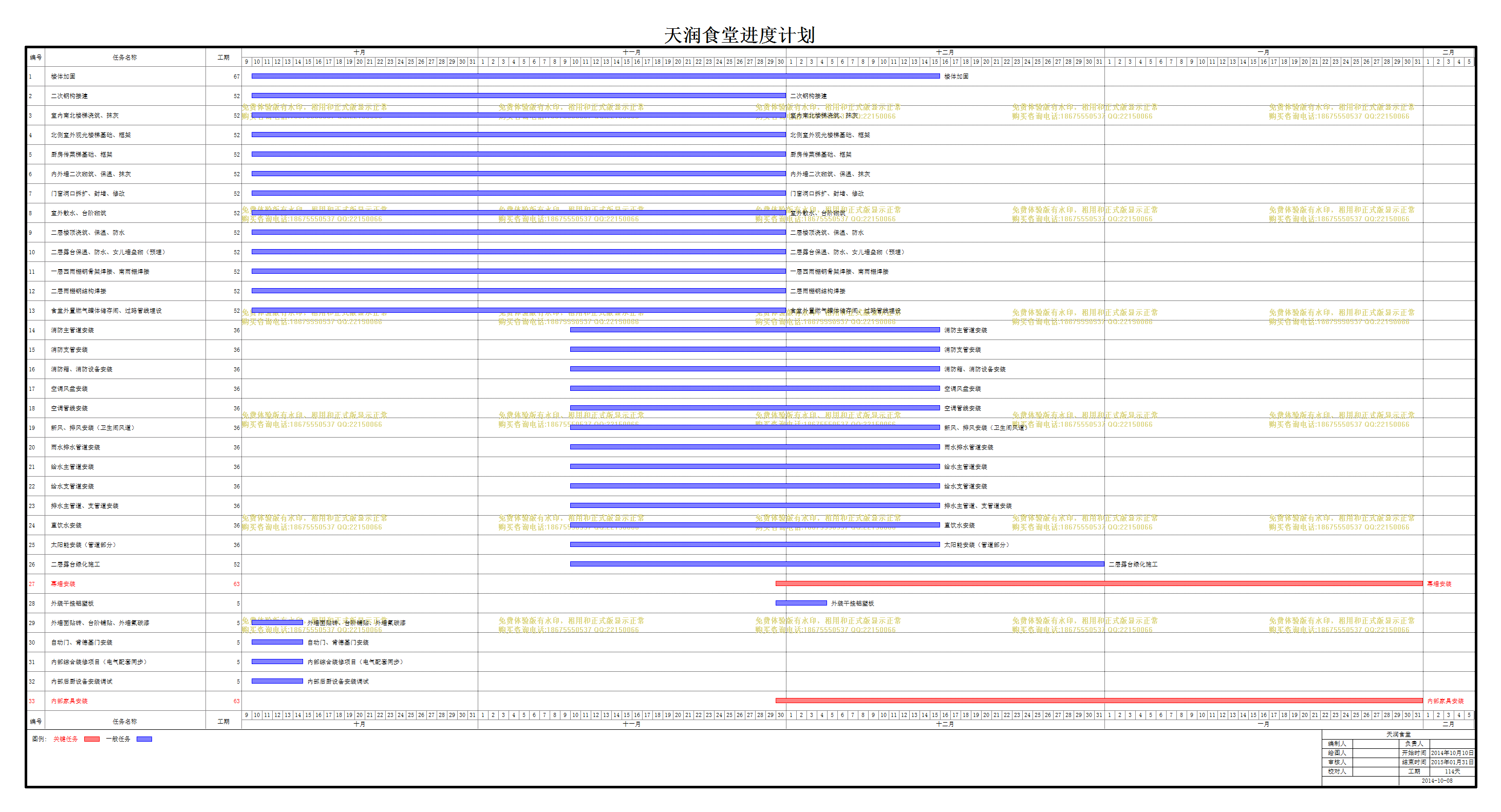Click the blue Gantt bar for 二次钢构接建
Screen dimensions: 1501x812
pos(519,96)
